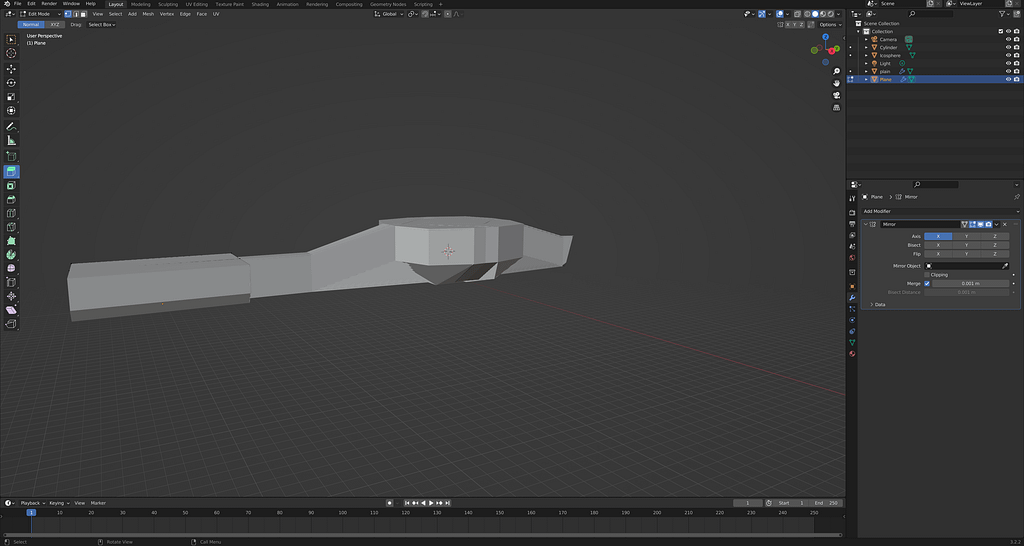Image resolution: width=1024 pixels, height=546 pixels.
Task: Open the Add Modifier dropdown
Action: [940, 211]
